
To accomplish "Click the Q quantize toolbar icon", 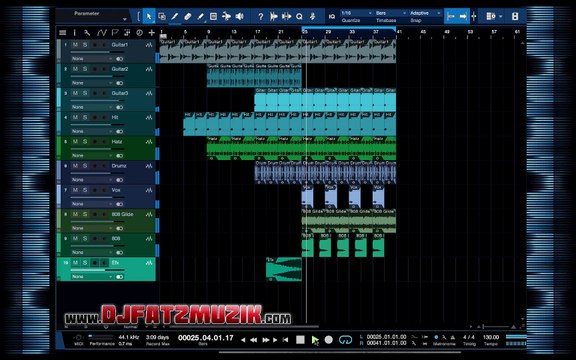I will pos(299,16).
